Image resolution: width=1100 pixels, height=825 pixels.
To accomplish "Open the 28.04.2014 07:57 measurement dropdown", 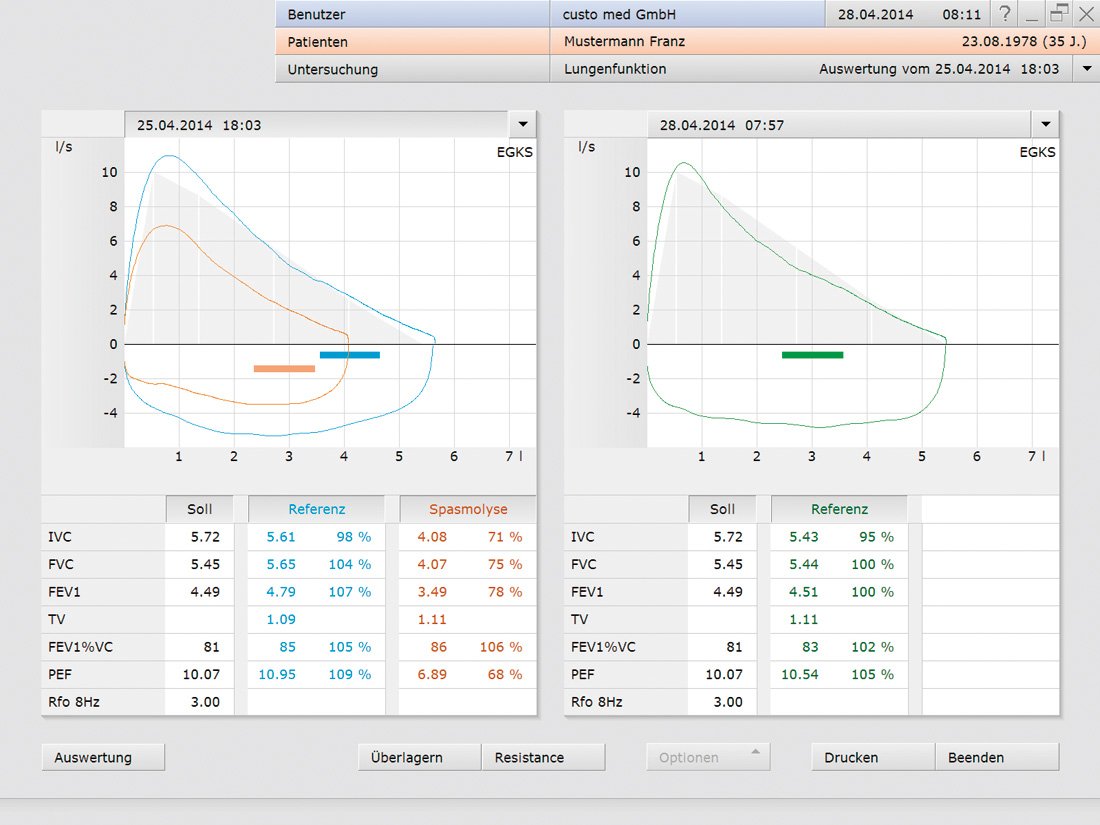I will click(1045, 125).
